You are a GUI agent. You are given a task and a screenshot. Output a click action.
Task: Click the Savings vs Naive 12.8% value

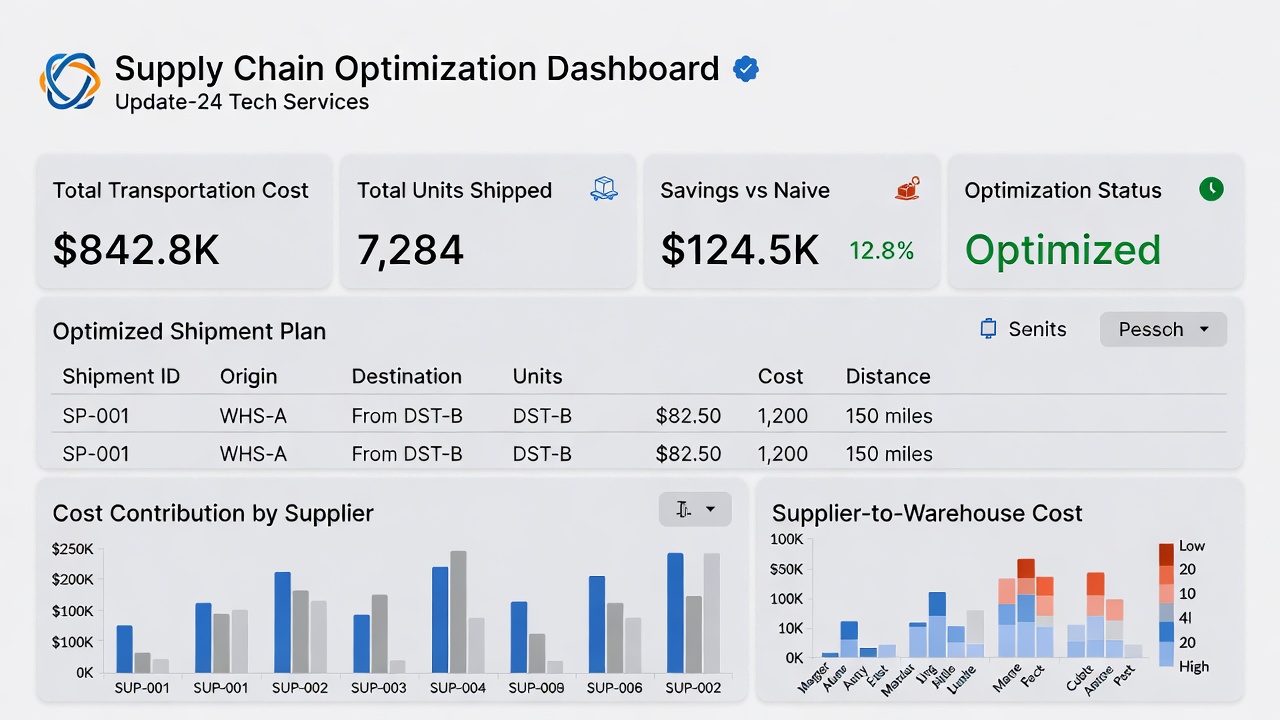(x=881, y=251)
